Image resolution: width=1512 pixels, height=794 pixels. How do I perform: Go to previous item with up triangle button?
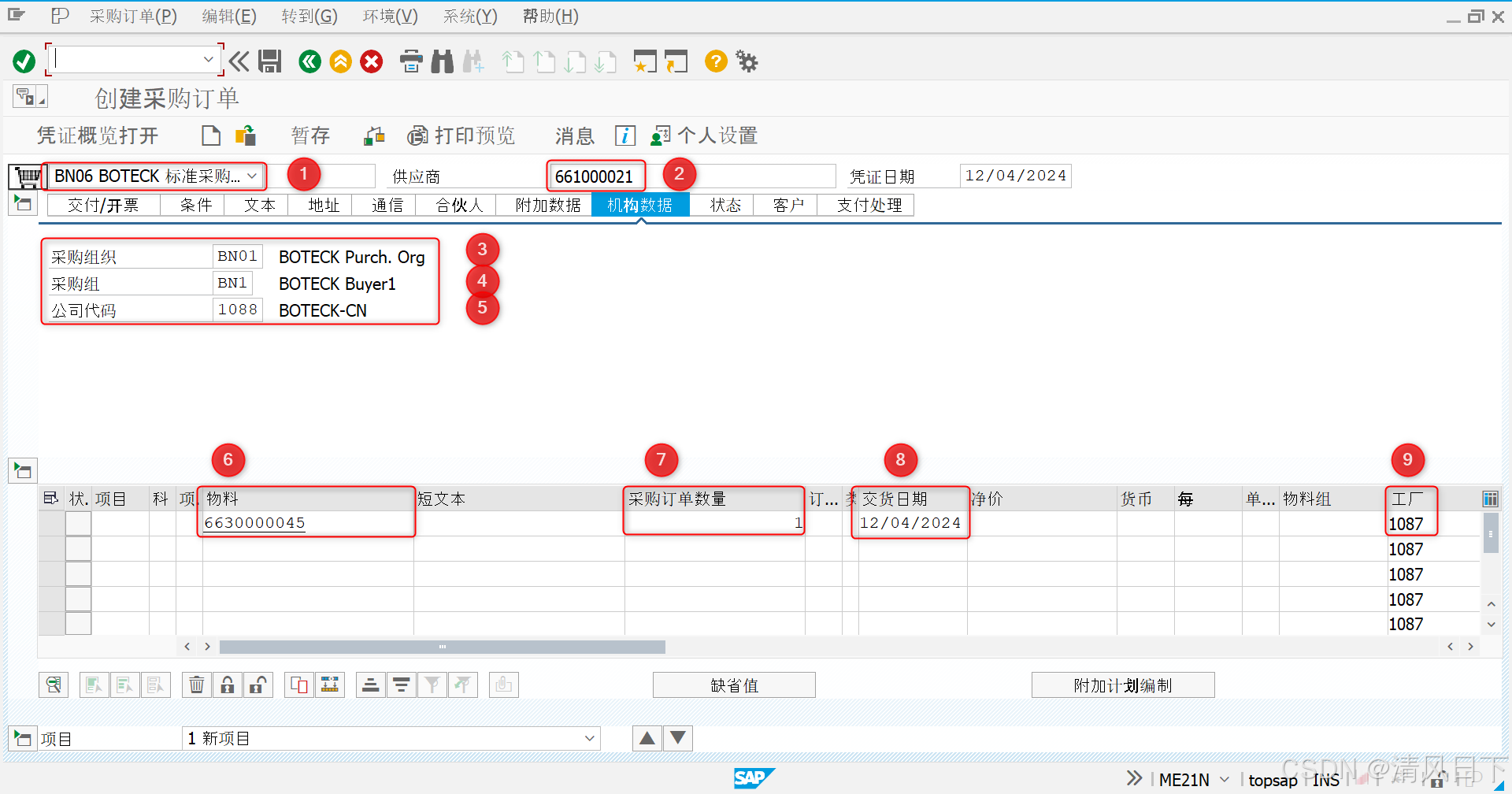(x=647, y=738)
